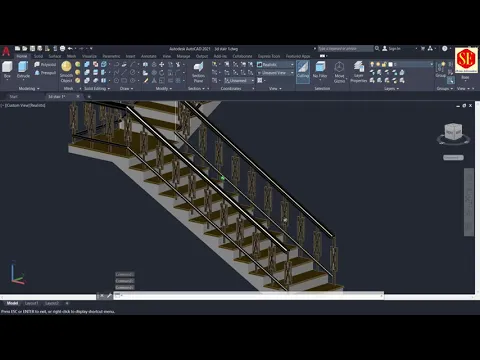Toggle layer on/off lightbulb in layer list

pyautogui.click(x=372, y=64)
